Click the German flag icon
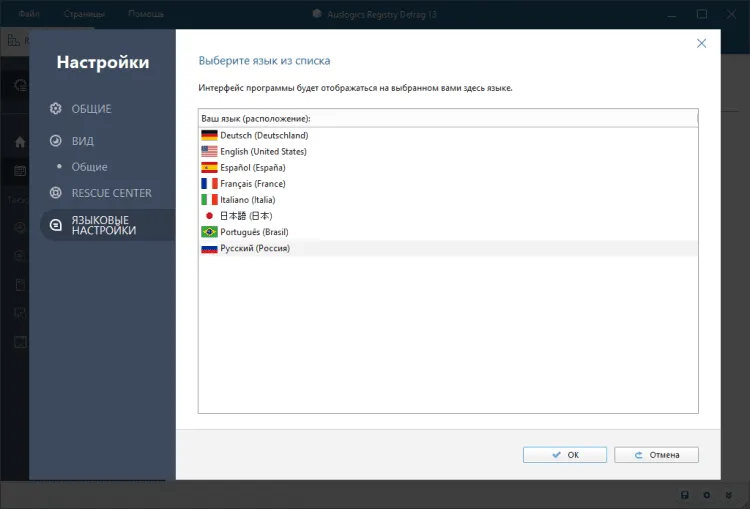Screen dimensions: 750x509 (209, 135)
